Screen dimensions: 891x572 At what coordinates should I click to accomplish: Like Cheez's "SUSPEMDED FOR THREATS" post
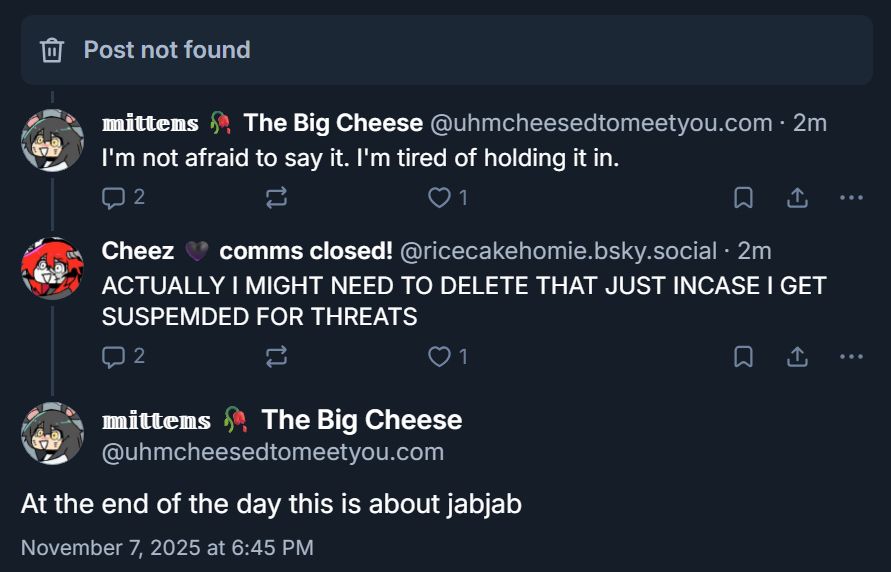(440, 356)
